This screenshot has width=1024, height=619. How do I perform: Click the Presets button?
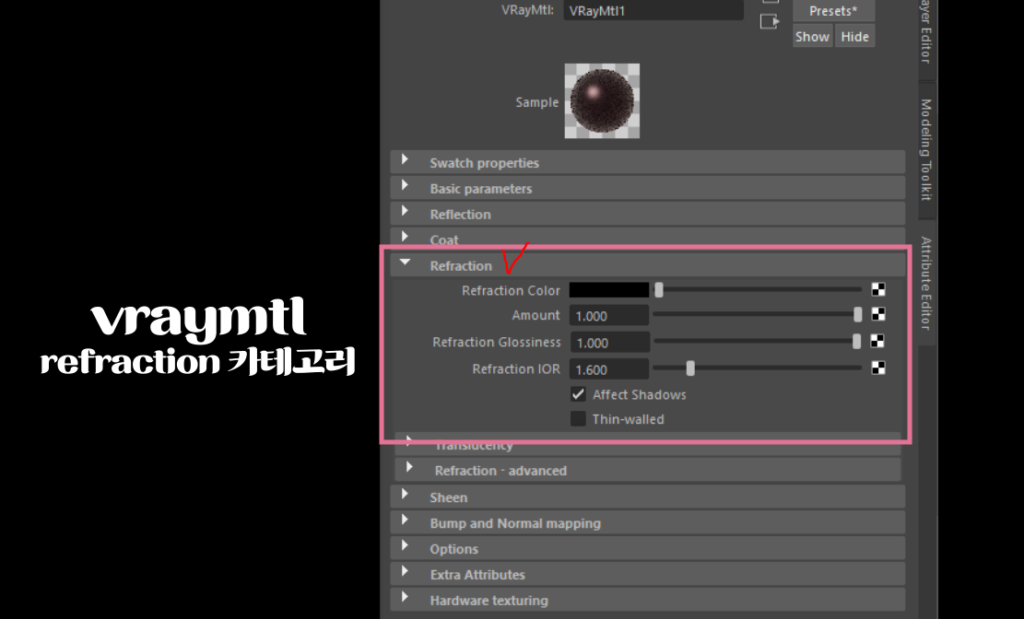833,11
